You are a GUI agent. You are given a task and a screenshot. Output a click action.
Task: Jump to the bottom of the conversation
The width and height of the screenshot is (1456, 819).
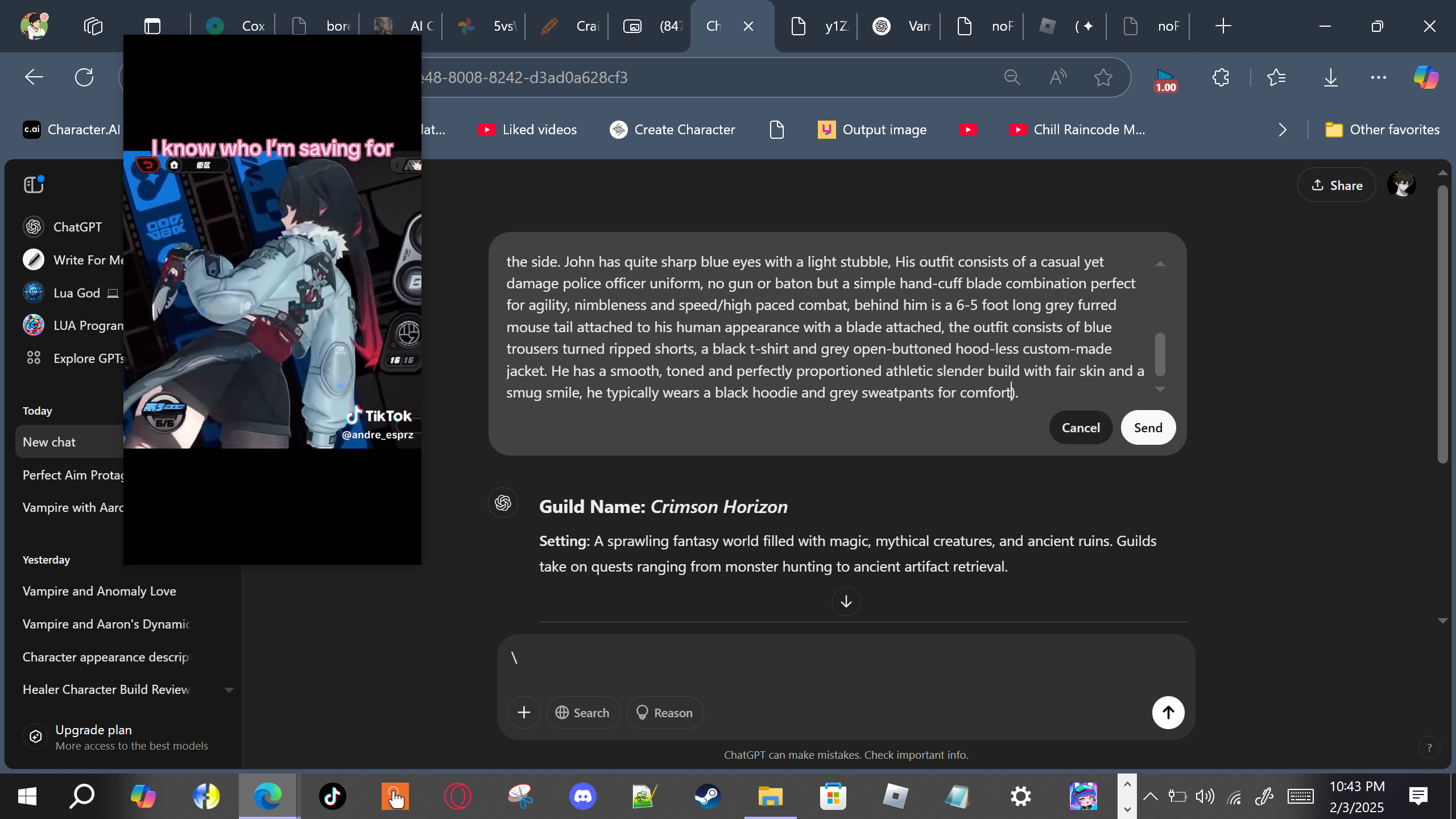(x=846, y=601)
